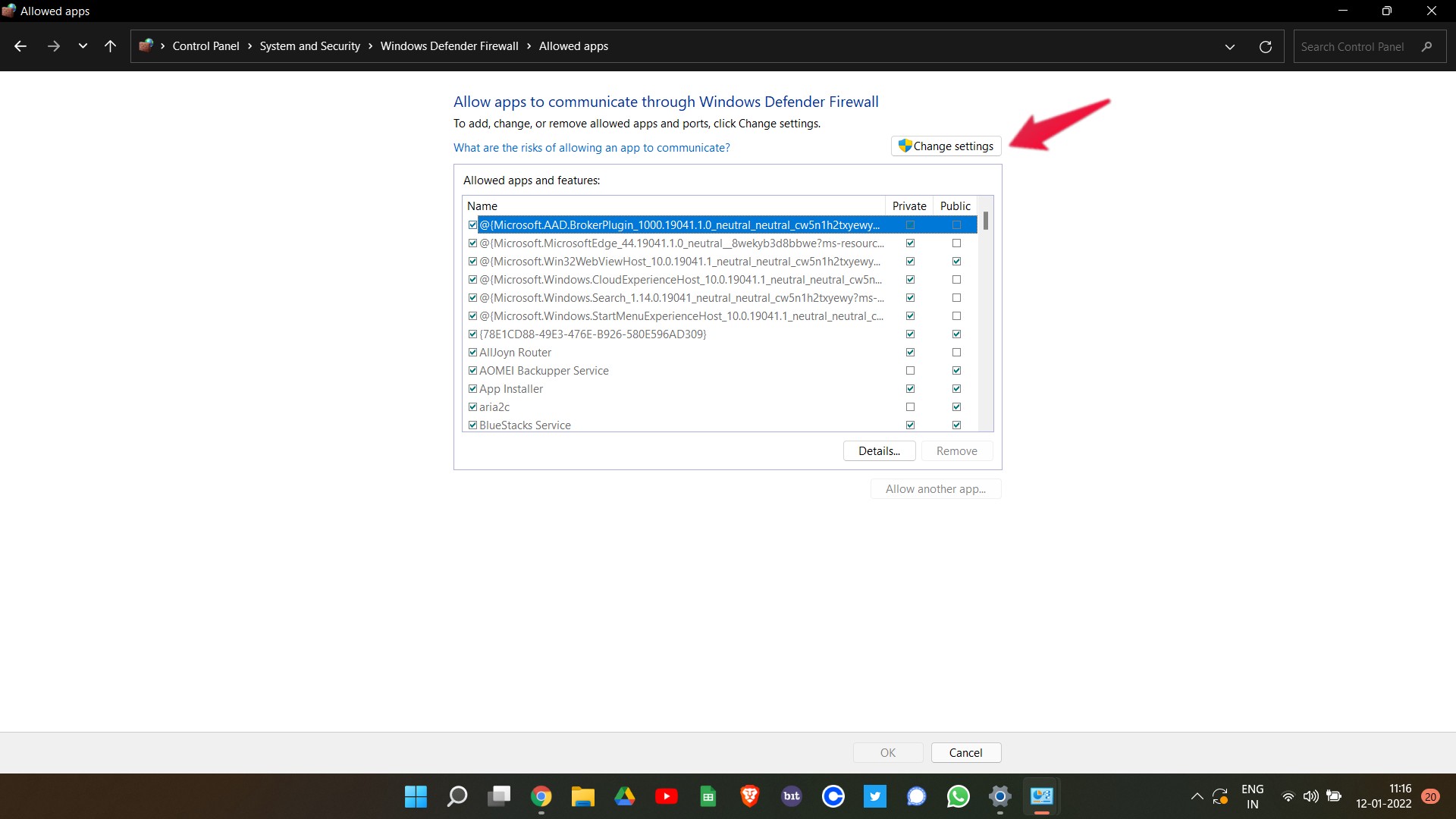
Task: Toggle BlueStacks Service enabled checkbox
Action: 472,425
